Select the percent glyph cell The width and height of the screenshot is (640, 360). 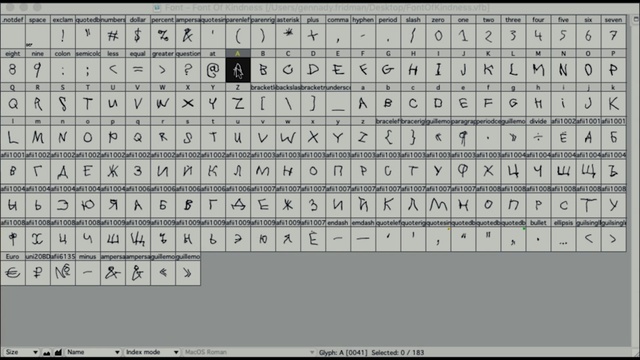(162, 33)
